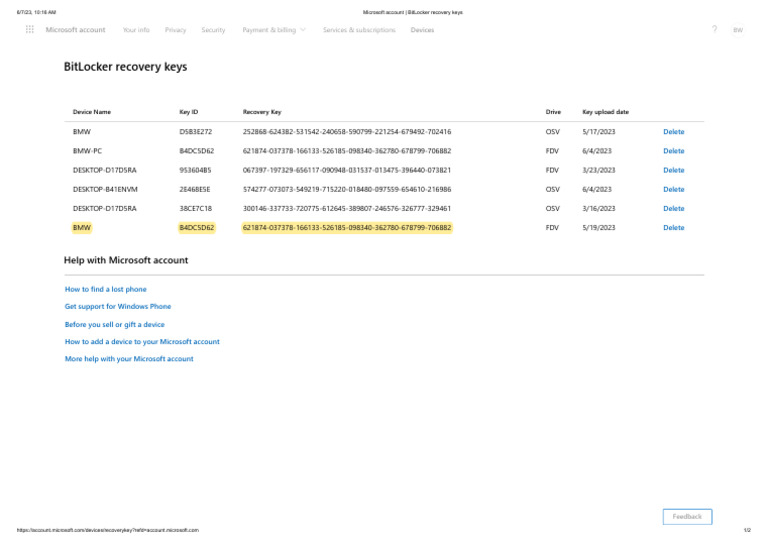768x543 pixels.
Task: Click the Key ID column header
Action: click(189, 112)
